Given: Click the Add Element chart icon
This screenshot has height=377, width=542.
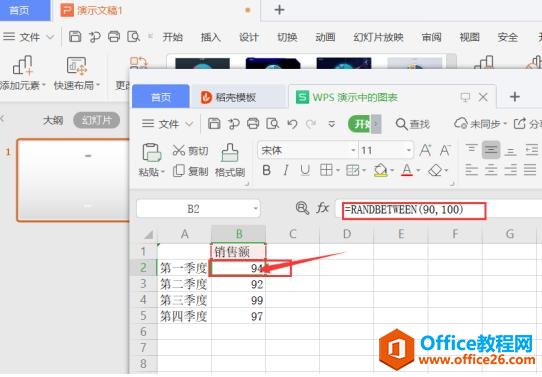Looking at the screenshot, I should click(22, 66).
